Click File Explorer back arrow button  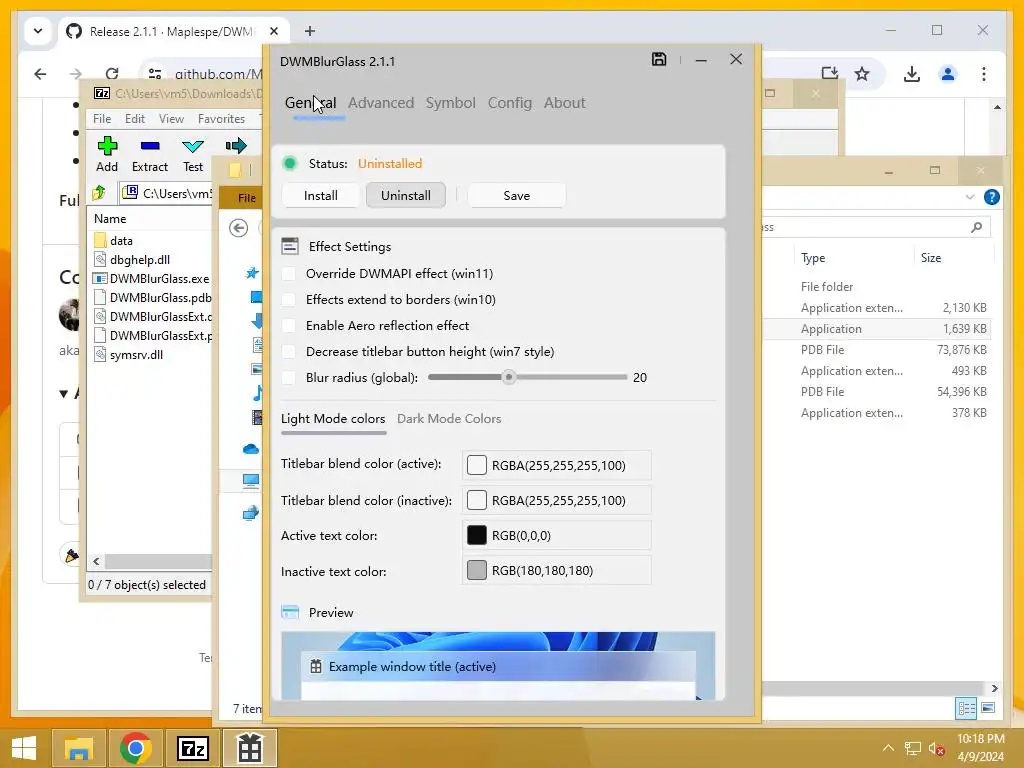coord(238,228)
